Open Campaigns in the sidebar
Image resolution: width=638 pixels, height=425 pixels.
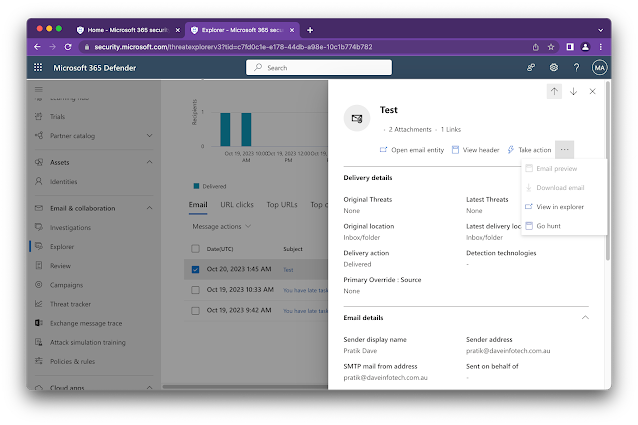(66, 285)
